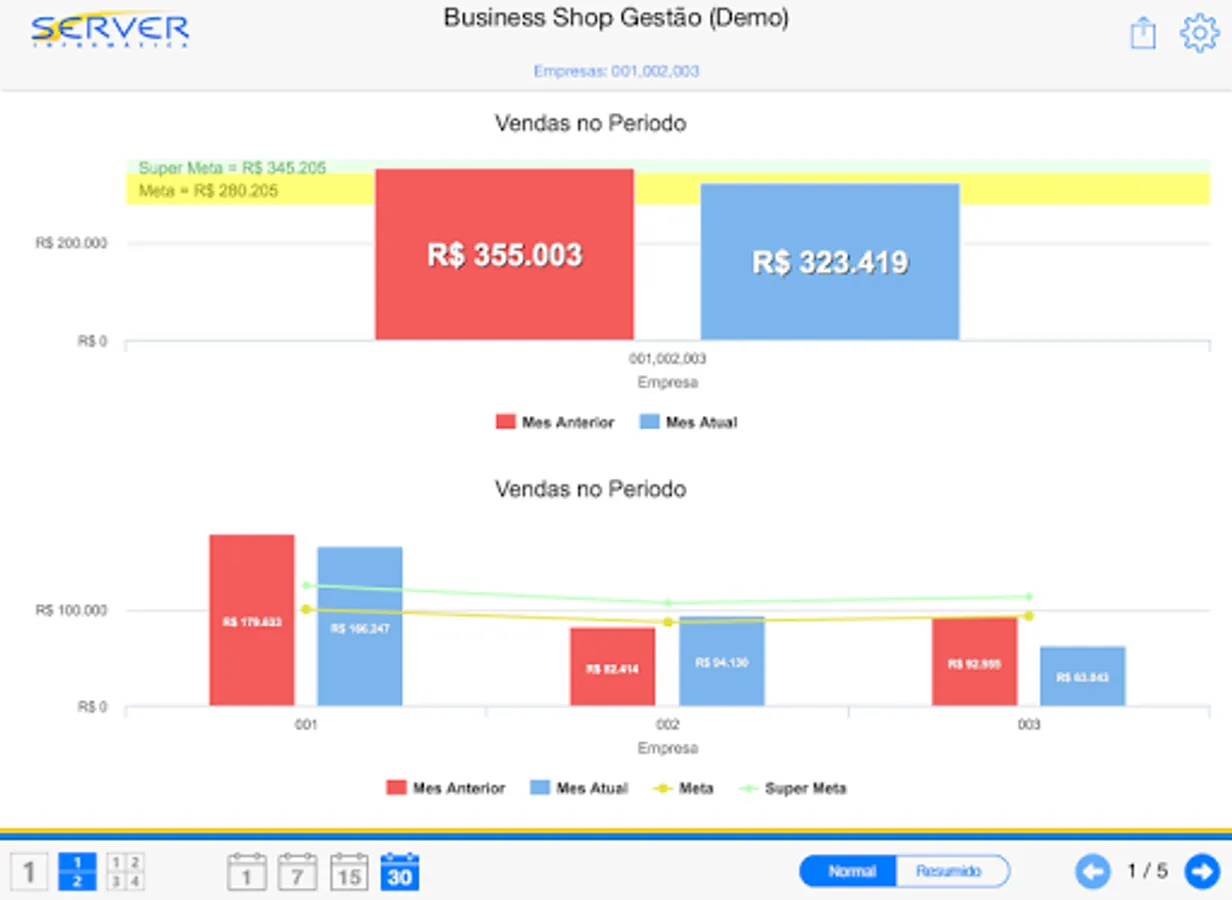The width and height of the screenshot is (1232, 900).
Task: Select blue R$ 94.130 bar for 002
Action: coord(722,661)
